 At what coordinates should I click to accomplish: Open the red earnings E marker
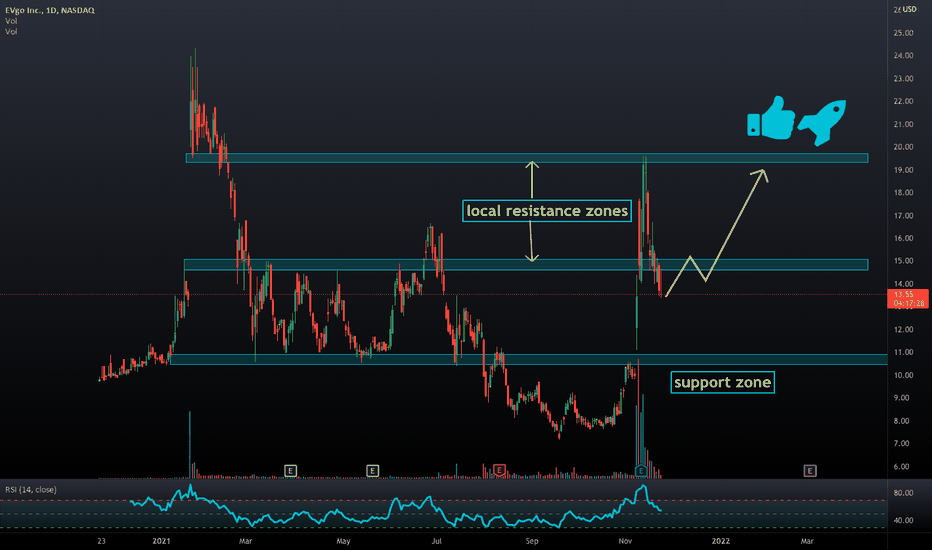point(499,470)
